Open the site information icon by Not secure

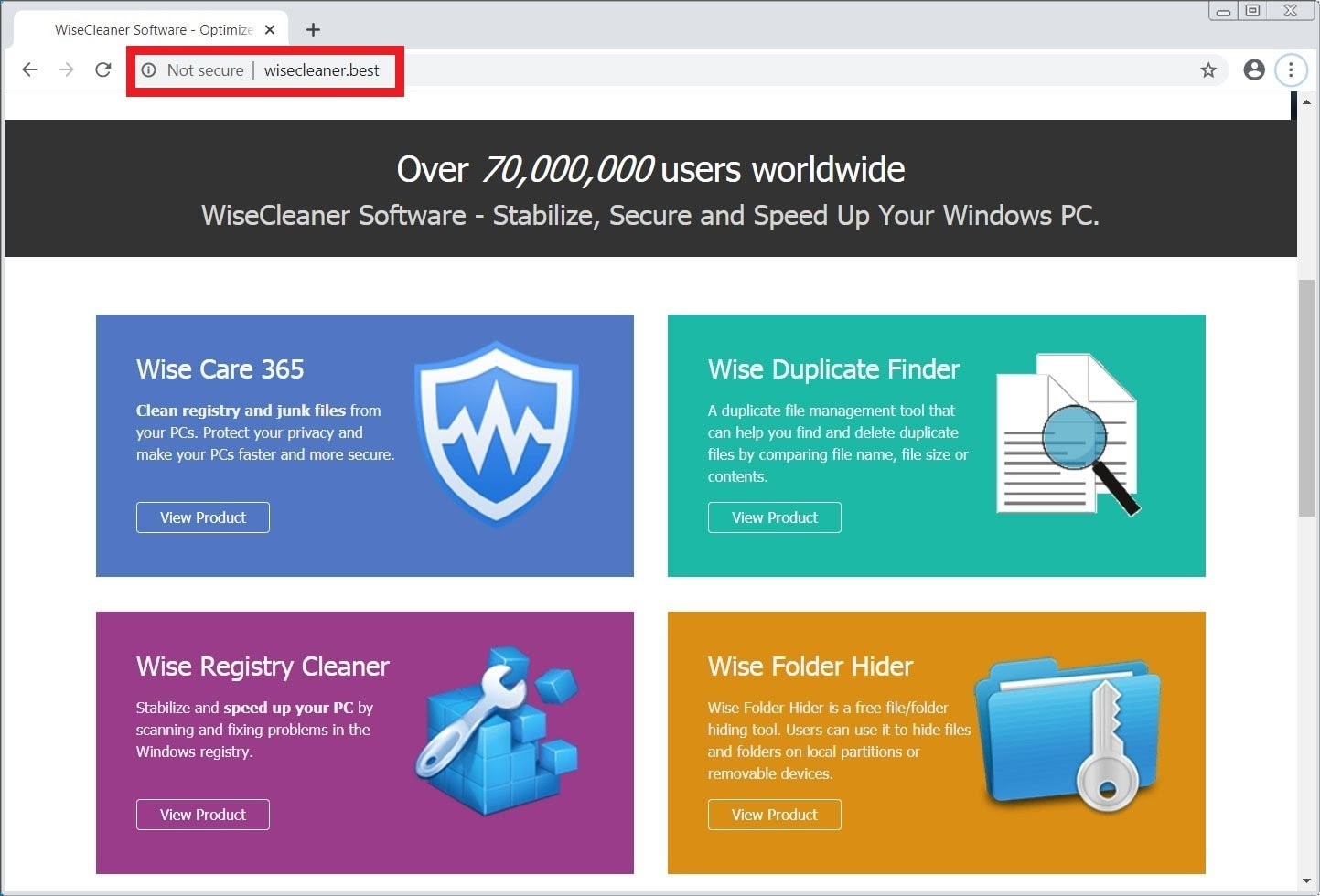(x=148, y=70)
